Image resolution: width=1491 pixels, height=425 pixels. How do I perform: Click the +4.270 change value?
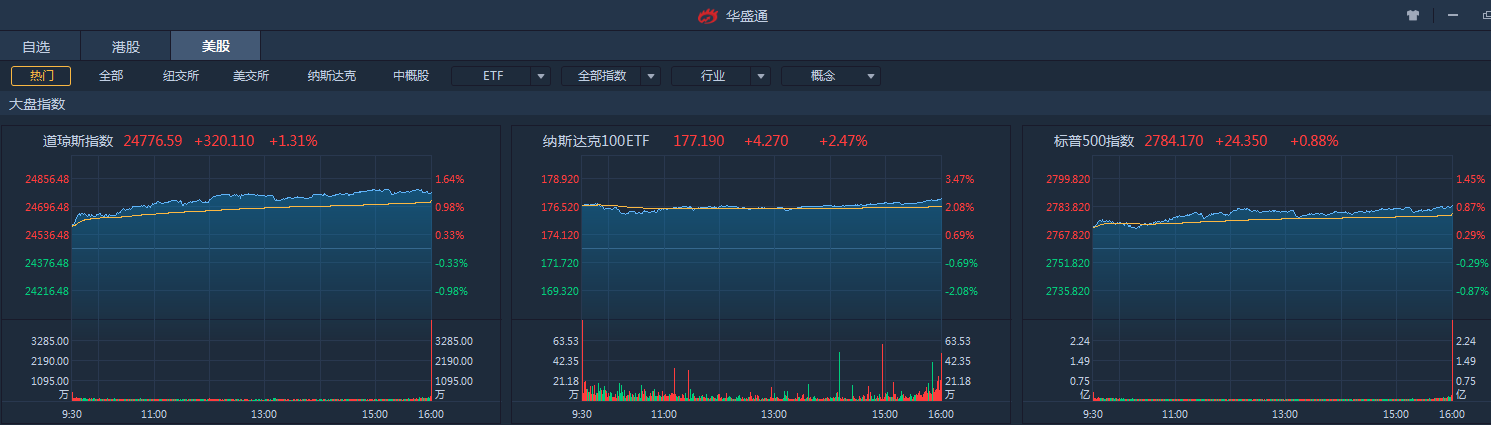[x=766, y=141]
